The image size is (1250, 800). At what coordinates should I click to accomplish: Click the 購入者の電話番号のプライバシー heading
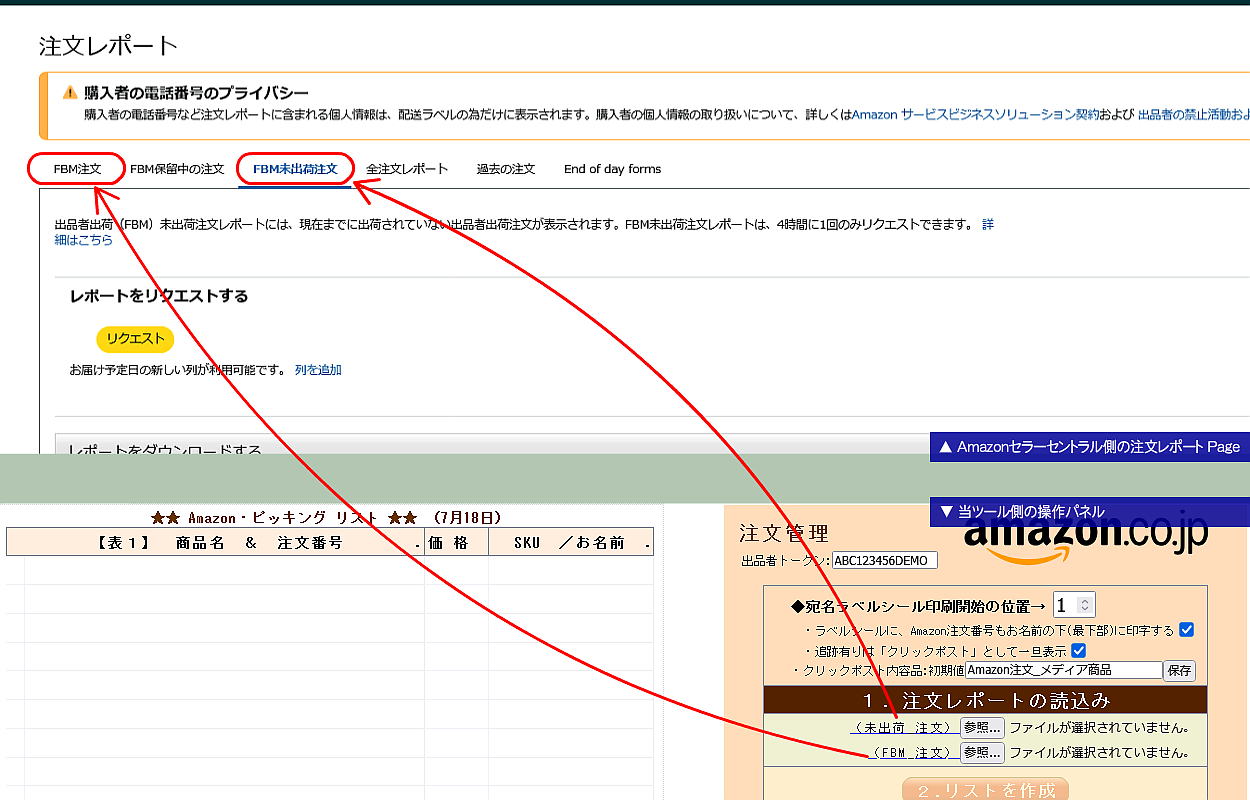pos(197,92)
